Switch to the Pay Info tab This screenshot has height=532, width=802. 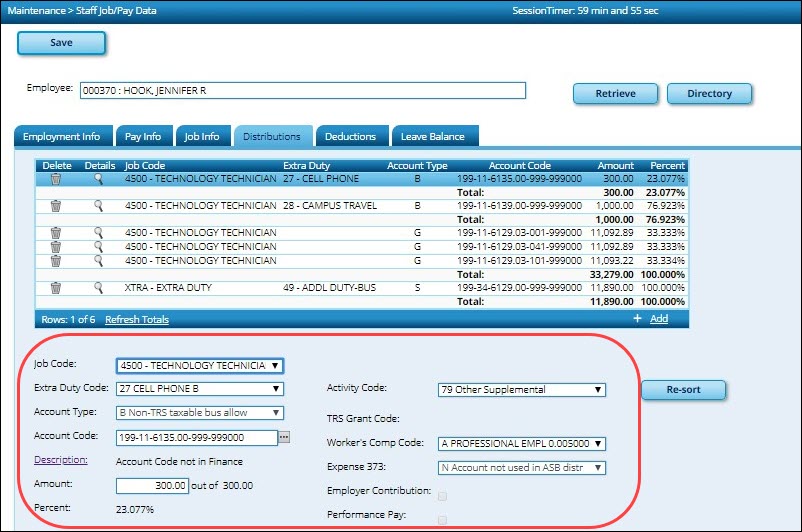[x=143, y=137]
